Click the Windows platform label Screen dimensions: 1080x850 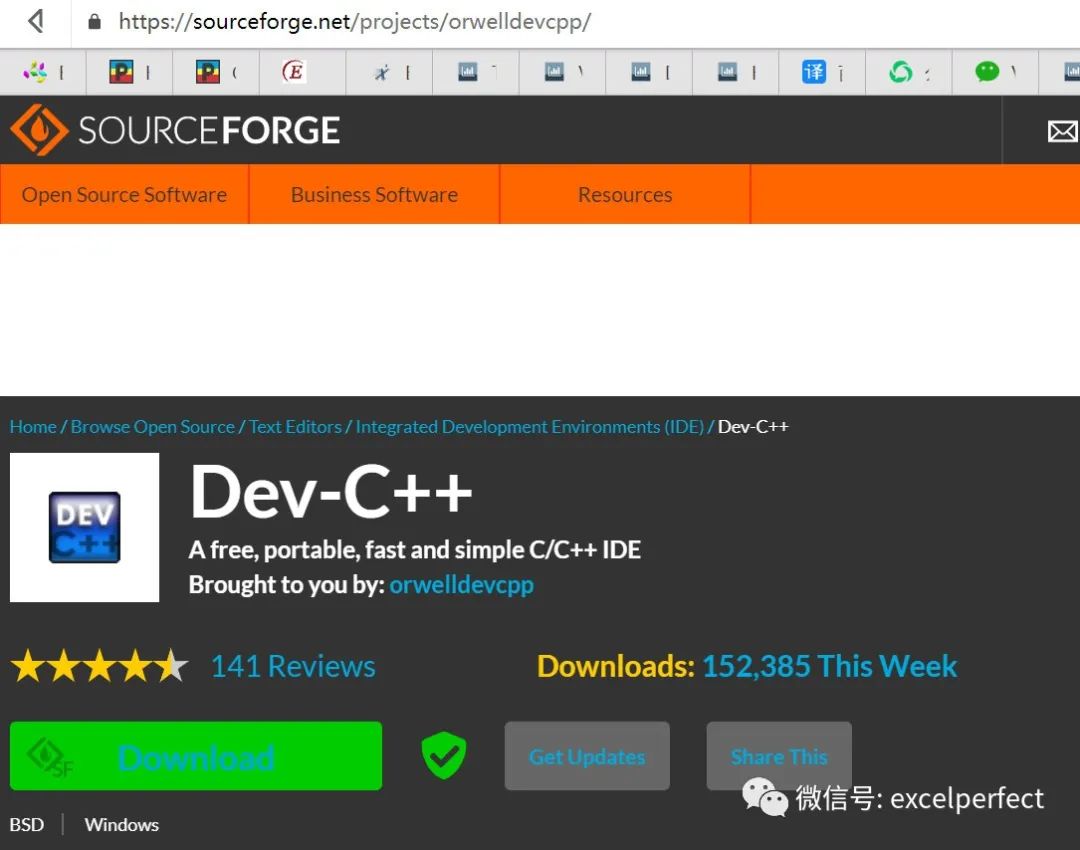pyautogui.click(x=121, y=825)
